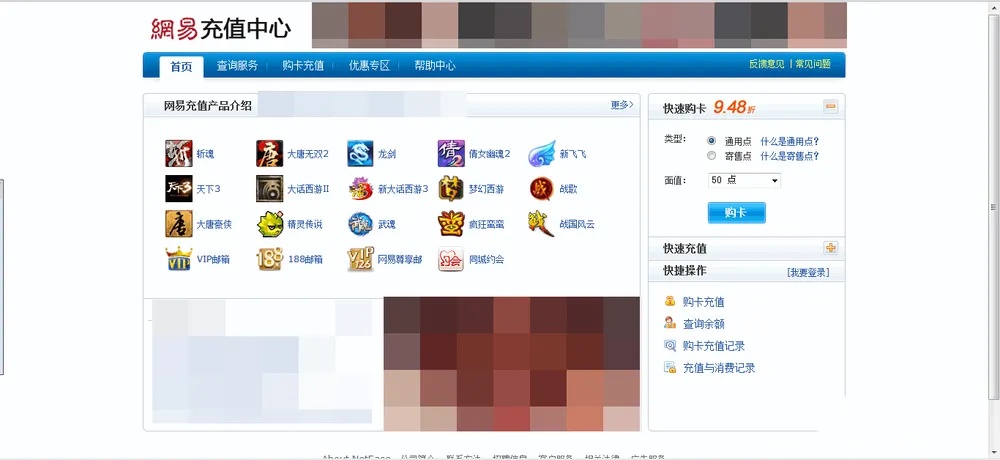
Task: Choose the 疯狂蛮蛮 game icon
Action: (x=451, y=224)
